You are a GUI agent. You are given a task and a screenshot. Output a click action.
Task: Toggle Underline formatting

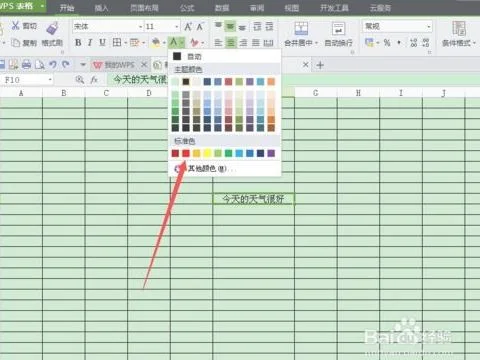pos(102,42)
